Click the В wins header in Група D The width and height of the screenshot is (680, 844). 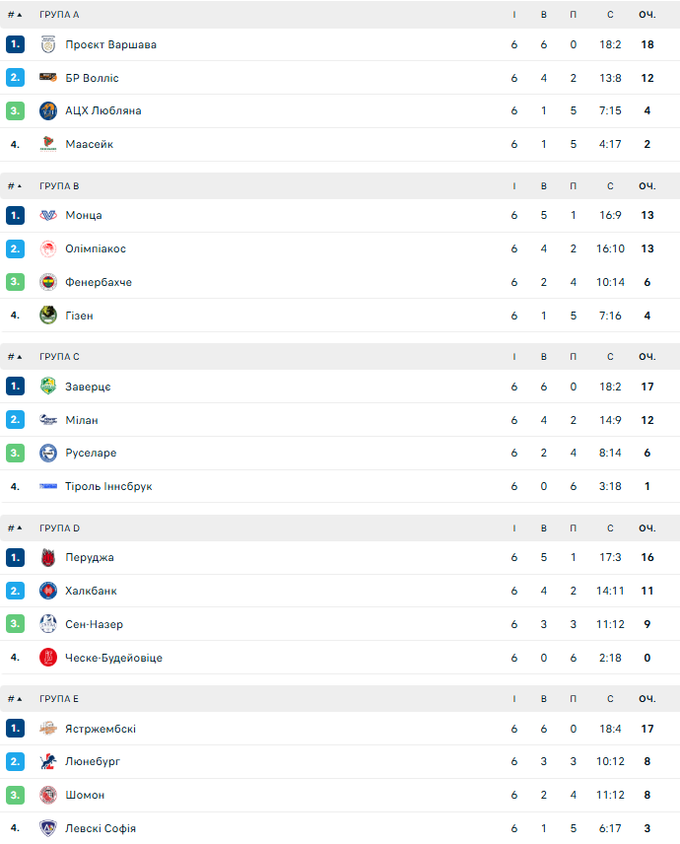544,528
